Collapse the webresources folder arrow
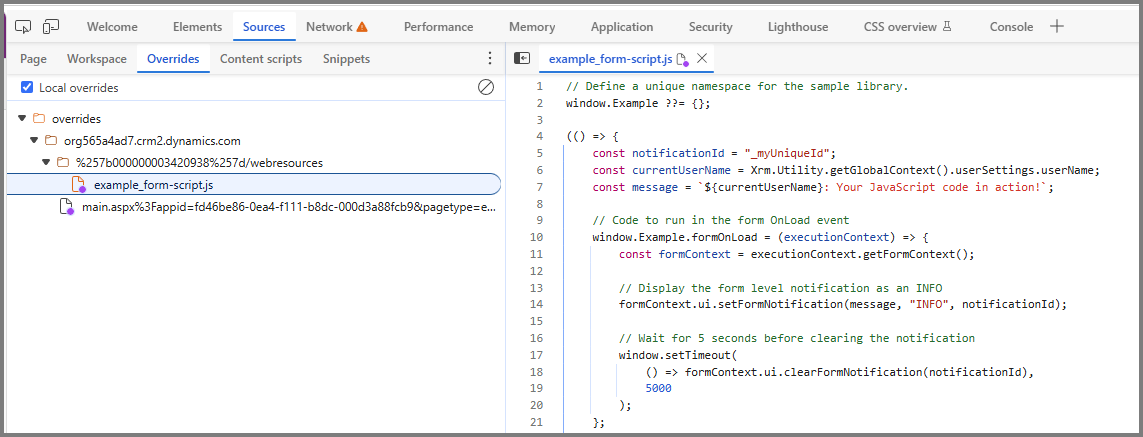Screen dimensions: 1143x437 point(46,162)
